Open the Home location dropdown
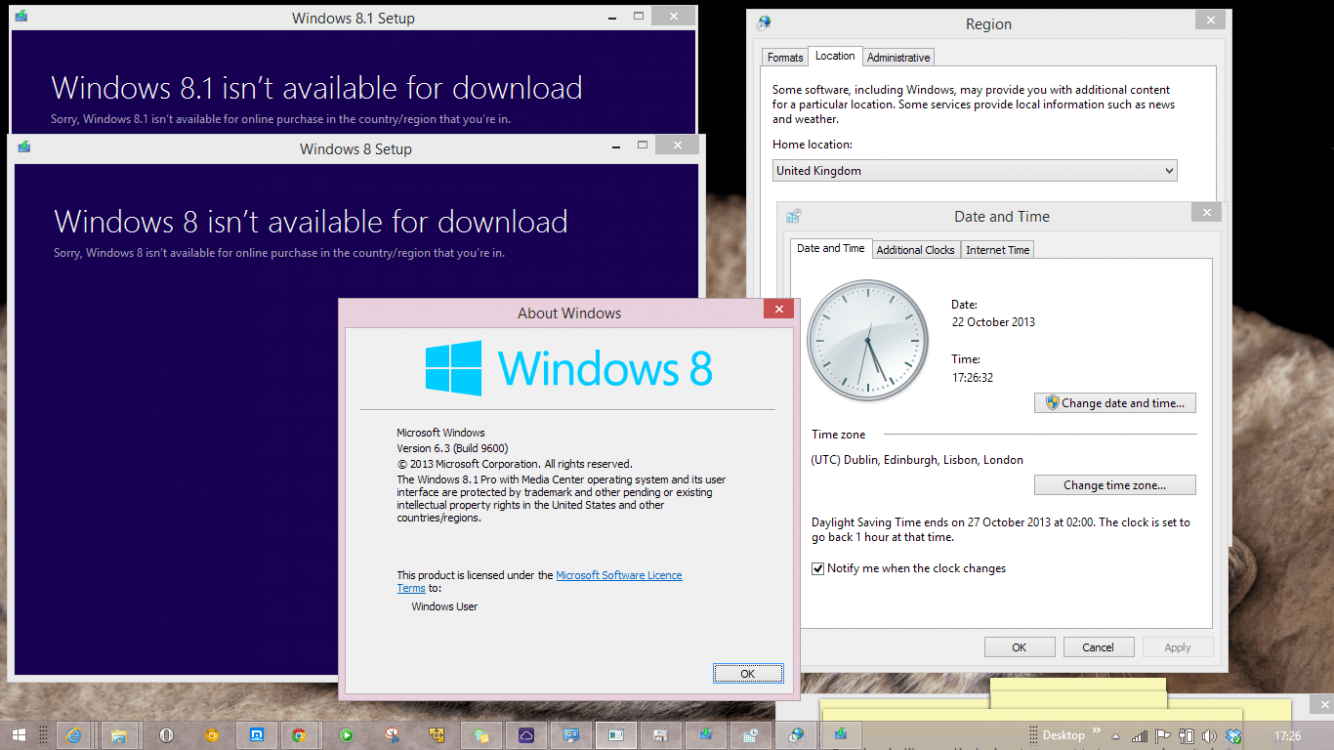1334x750 pixels. click(975, 171)
